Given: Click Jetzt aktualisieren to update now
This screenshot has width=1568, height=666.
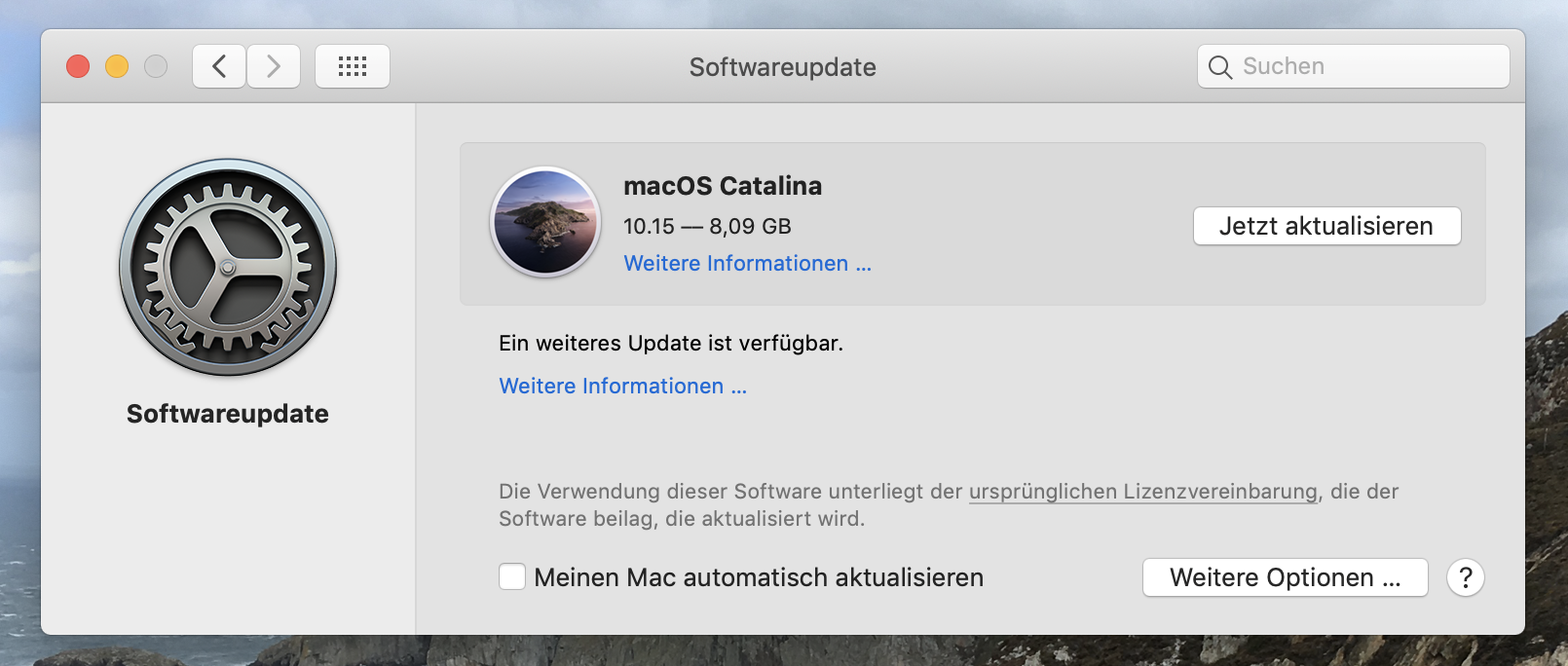Looking at the screenshot, I should pos(1326,226).
